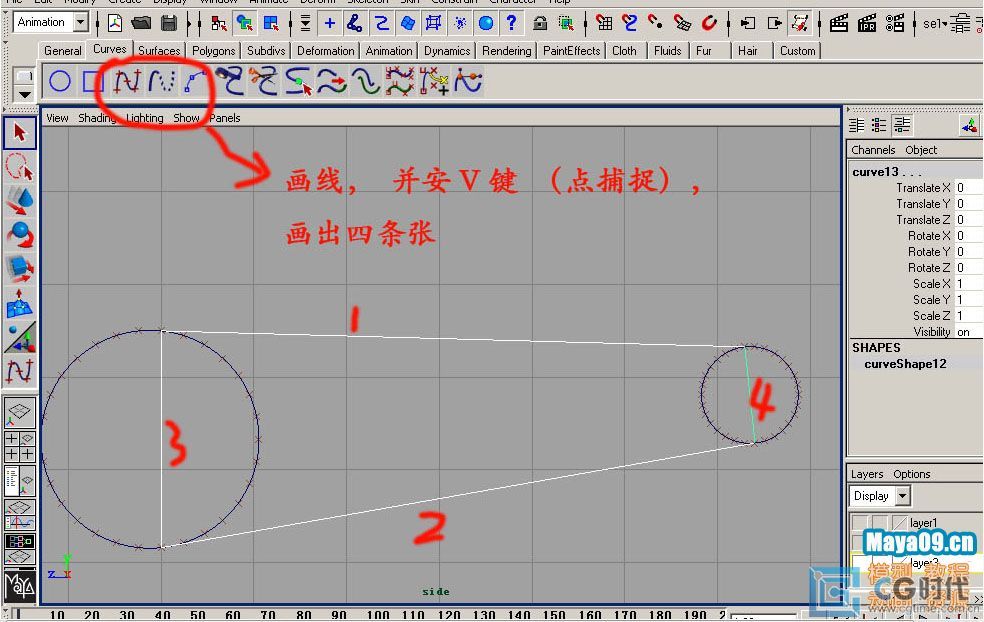The height and width of the screenshot is (622, 984).
Task: Click the Save Scene disk icon
Action: point(169,24)
